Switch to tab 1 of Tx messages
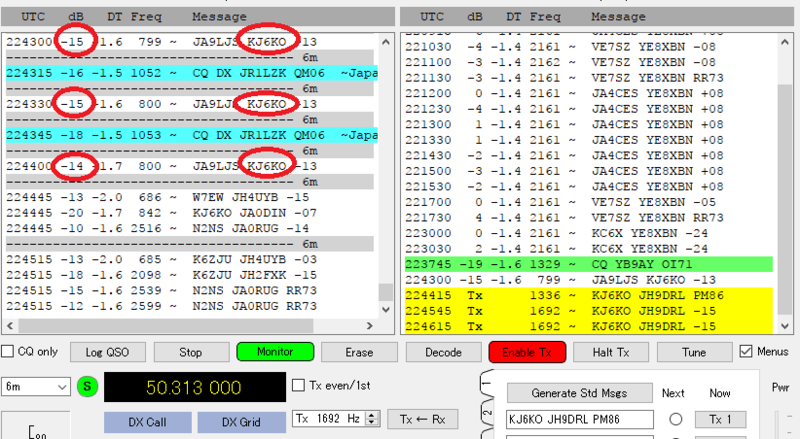Screen dimensions: 800x439 click(x=487, y=383)
